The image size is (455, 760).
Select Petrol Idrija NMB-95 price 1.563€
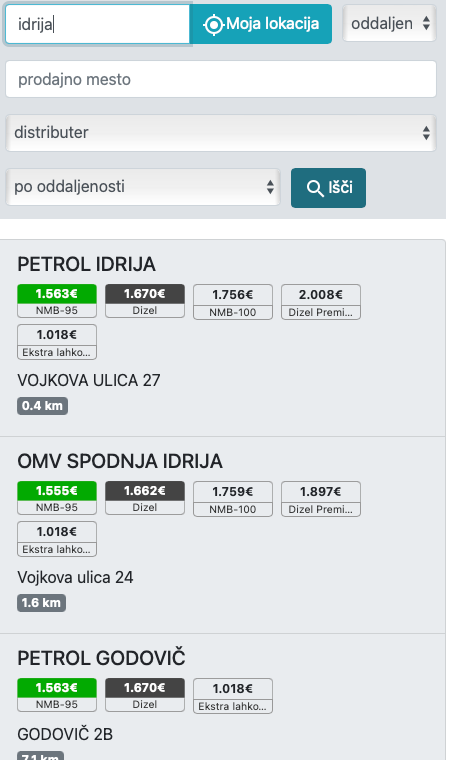pos(57,301)
